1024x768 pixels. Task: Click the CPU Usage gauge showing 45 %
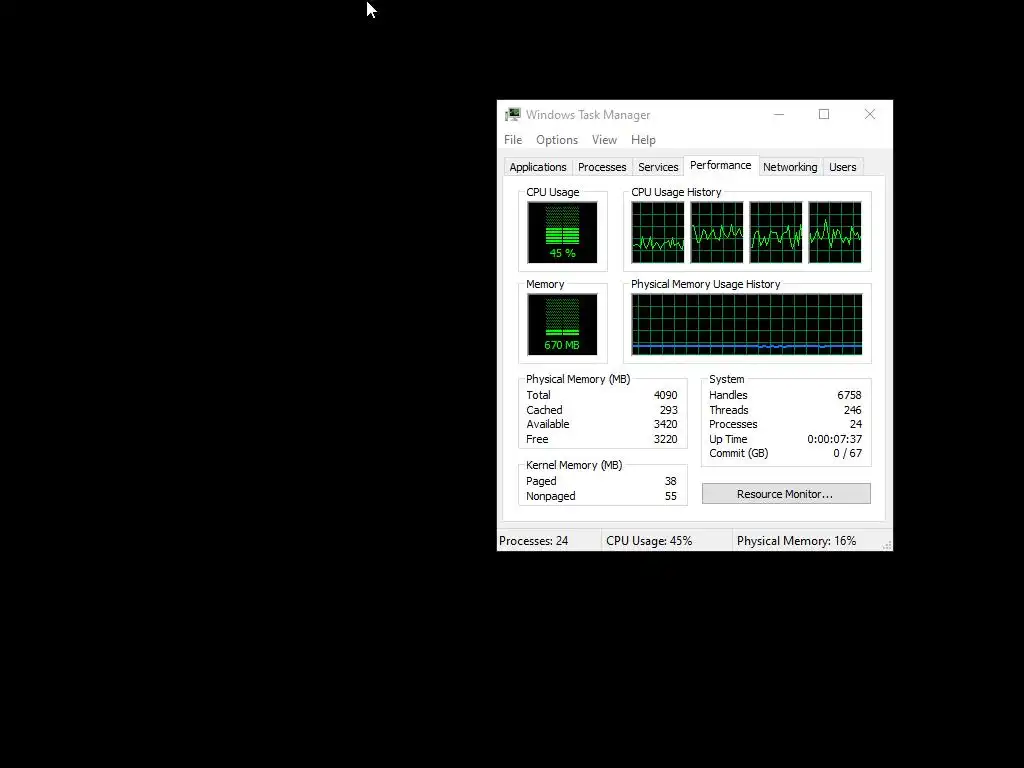point(562,232)
